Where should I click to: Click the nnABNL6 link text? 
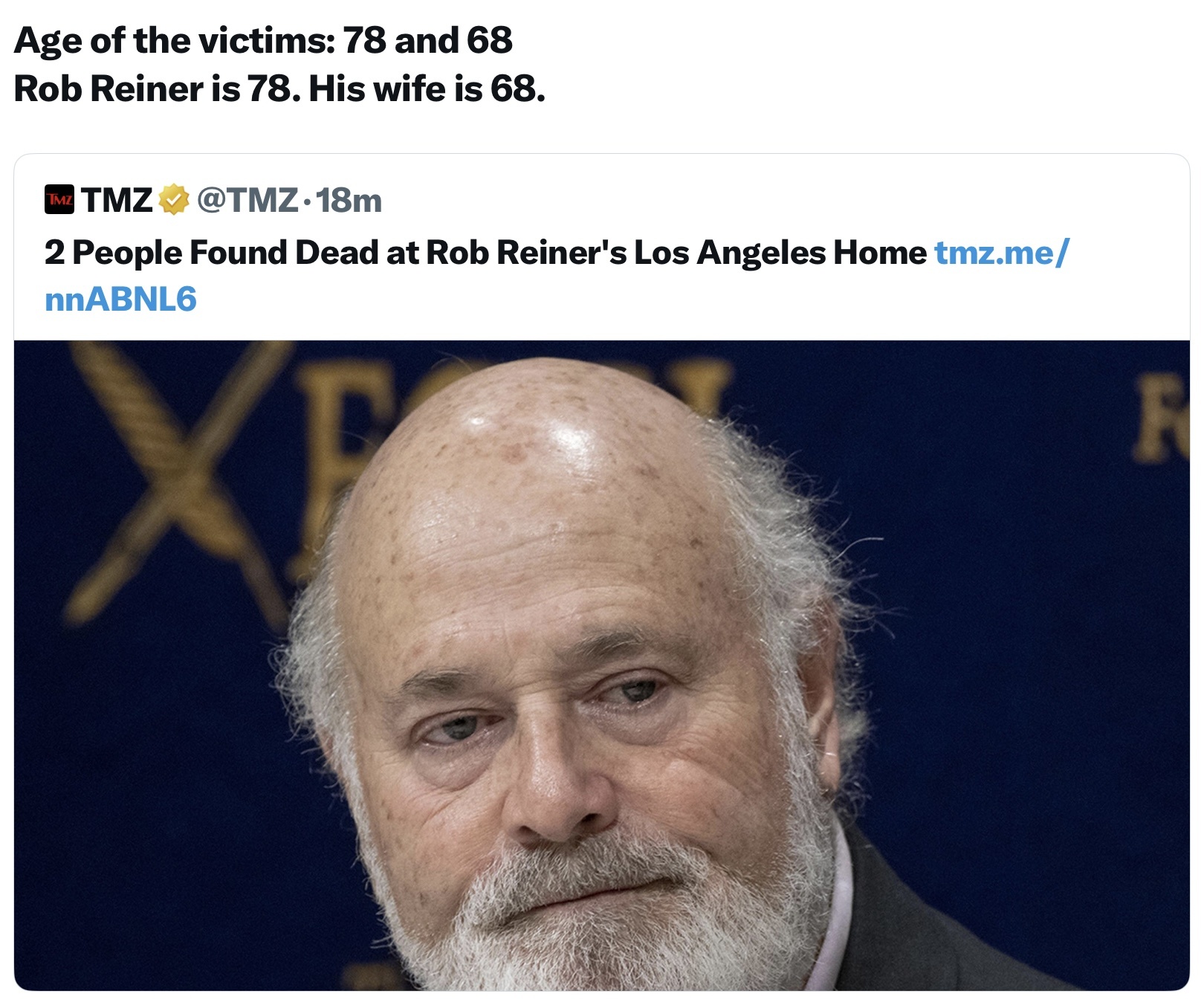(120, 300)
